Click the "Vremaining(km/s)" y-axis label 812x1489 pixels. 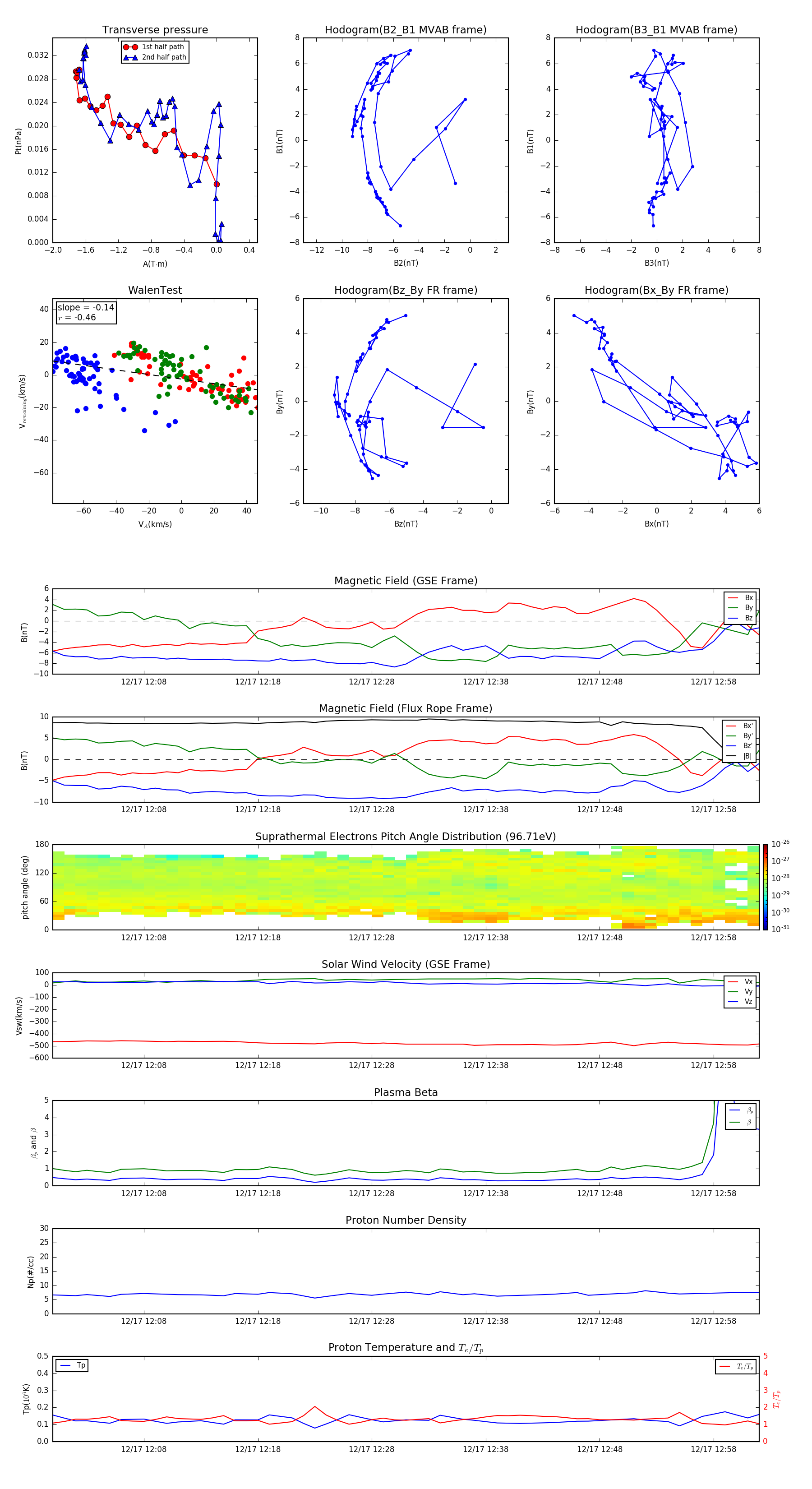click(x=22, y=401)
